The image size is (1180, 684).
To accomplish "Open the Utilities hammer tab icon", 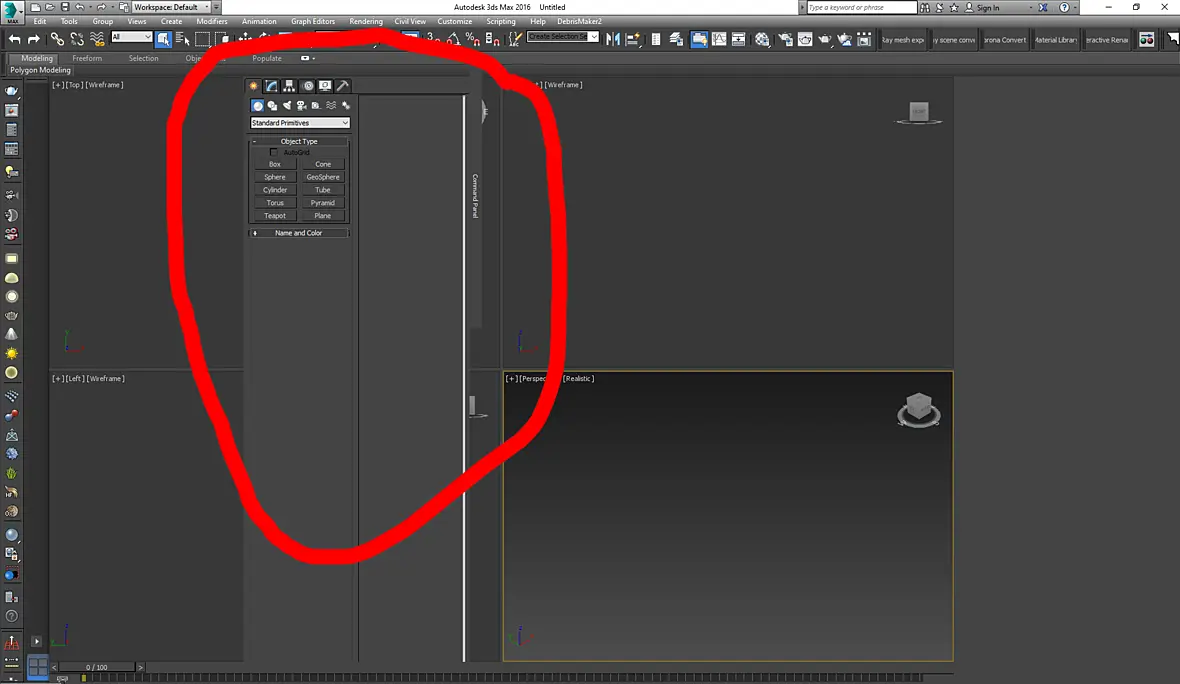I will point(342,86).
